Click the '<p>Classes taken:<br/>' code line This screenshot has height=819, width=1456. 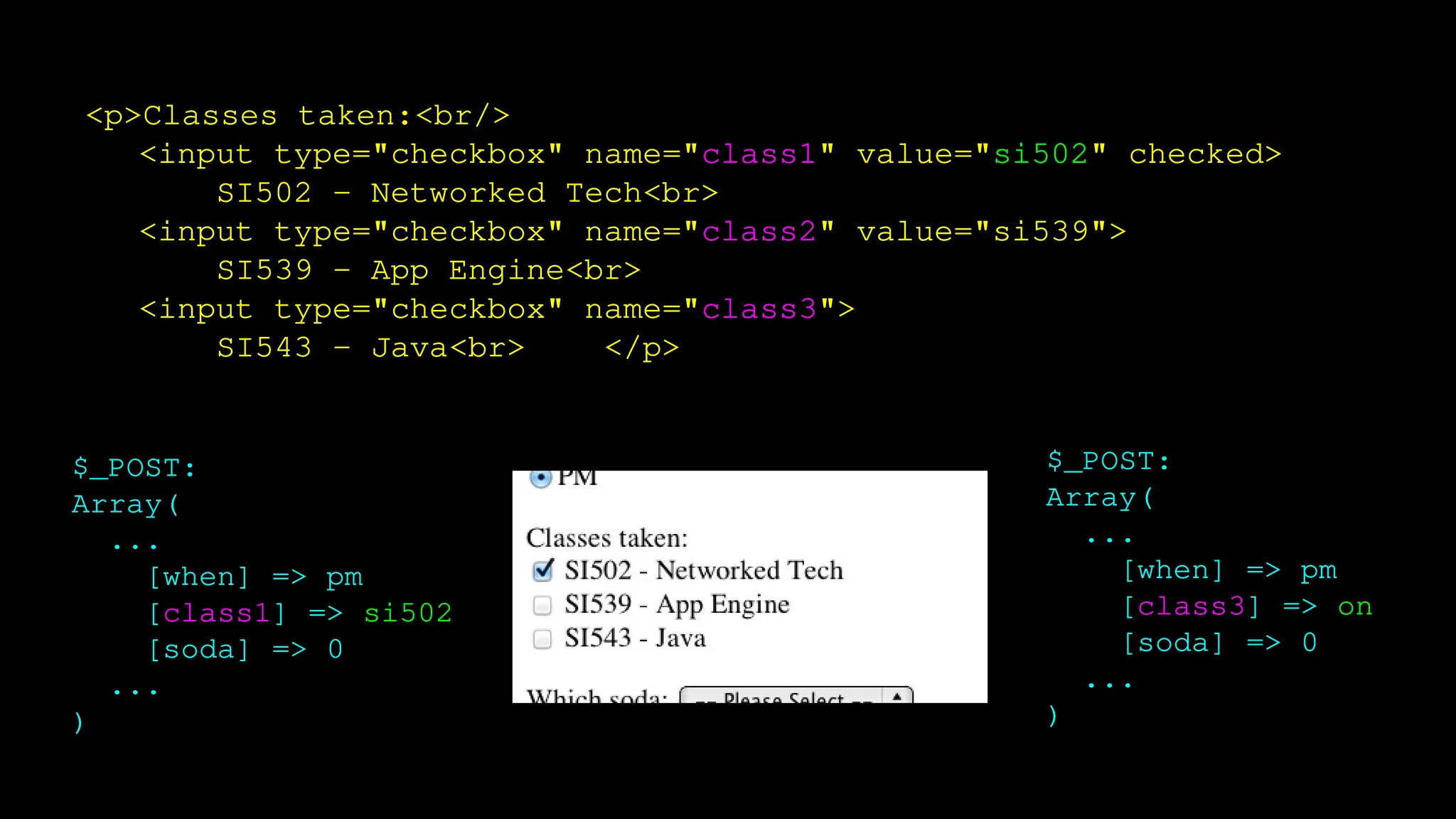pyautogui.click(x=298, y=116)
